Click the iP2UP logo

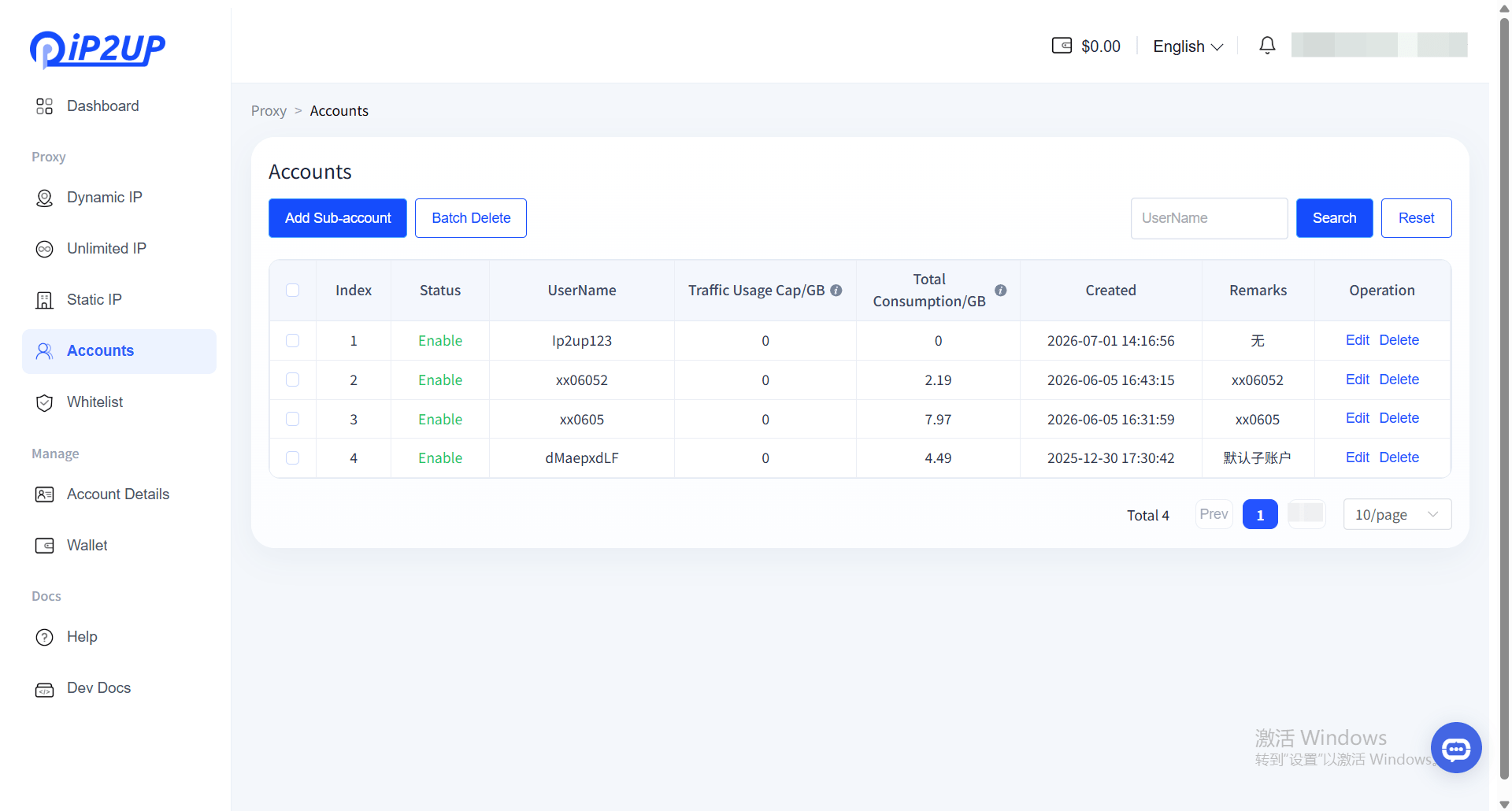98,49
